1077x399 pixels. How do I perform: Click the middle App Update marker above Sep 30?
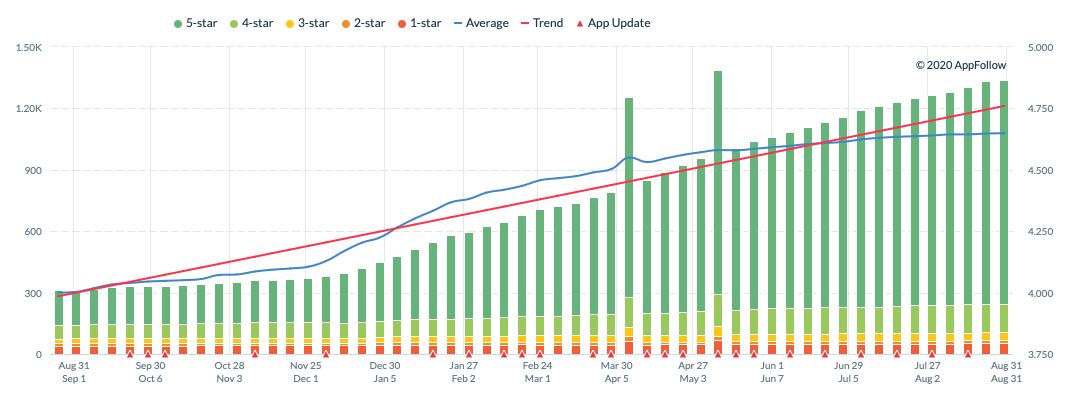click(x=148, y=354)
